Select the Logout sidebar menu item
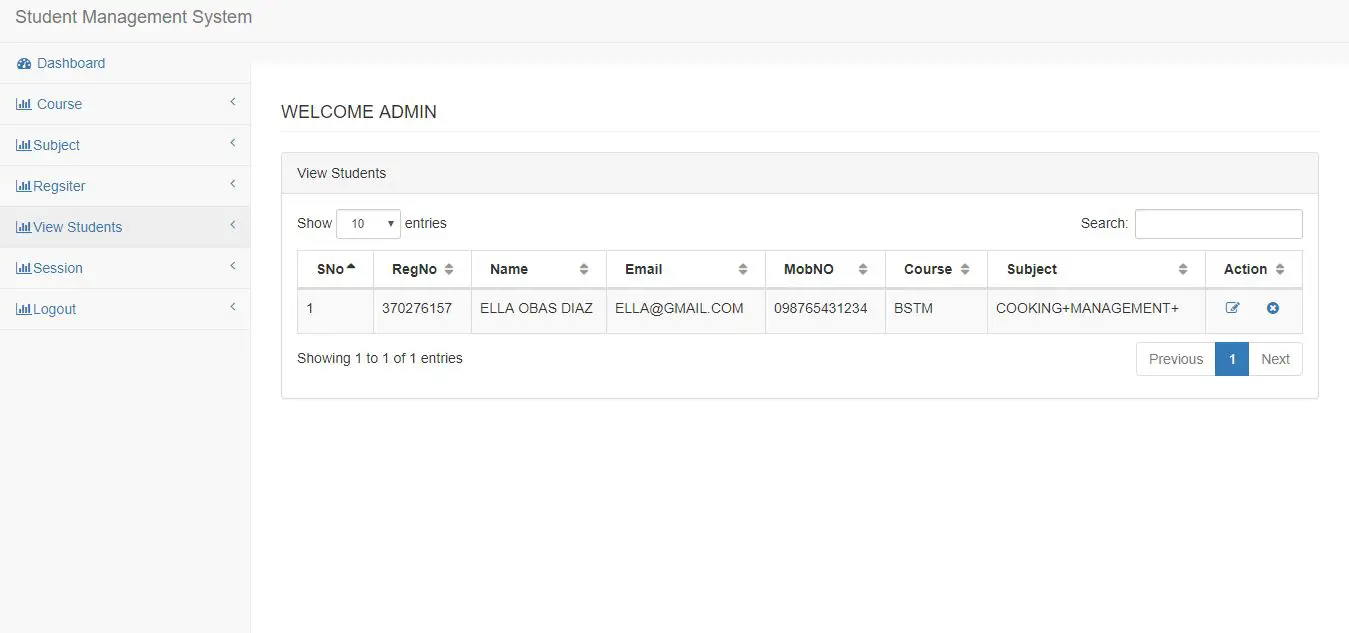Screen dimensions: 1349x633 (54, 309)
